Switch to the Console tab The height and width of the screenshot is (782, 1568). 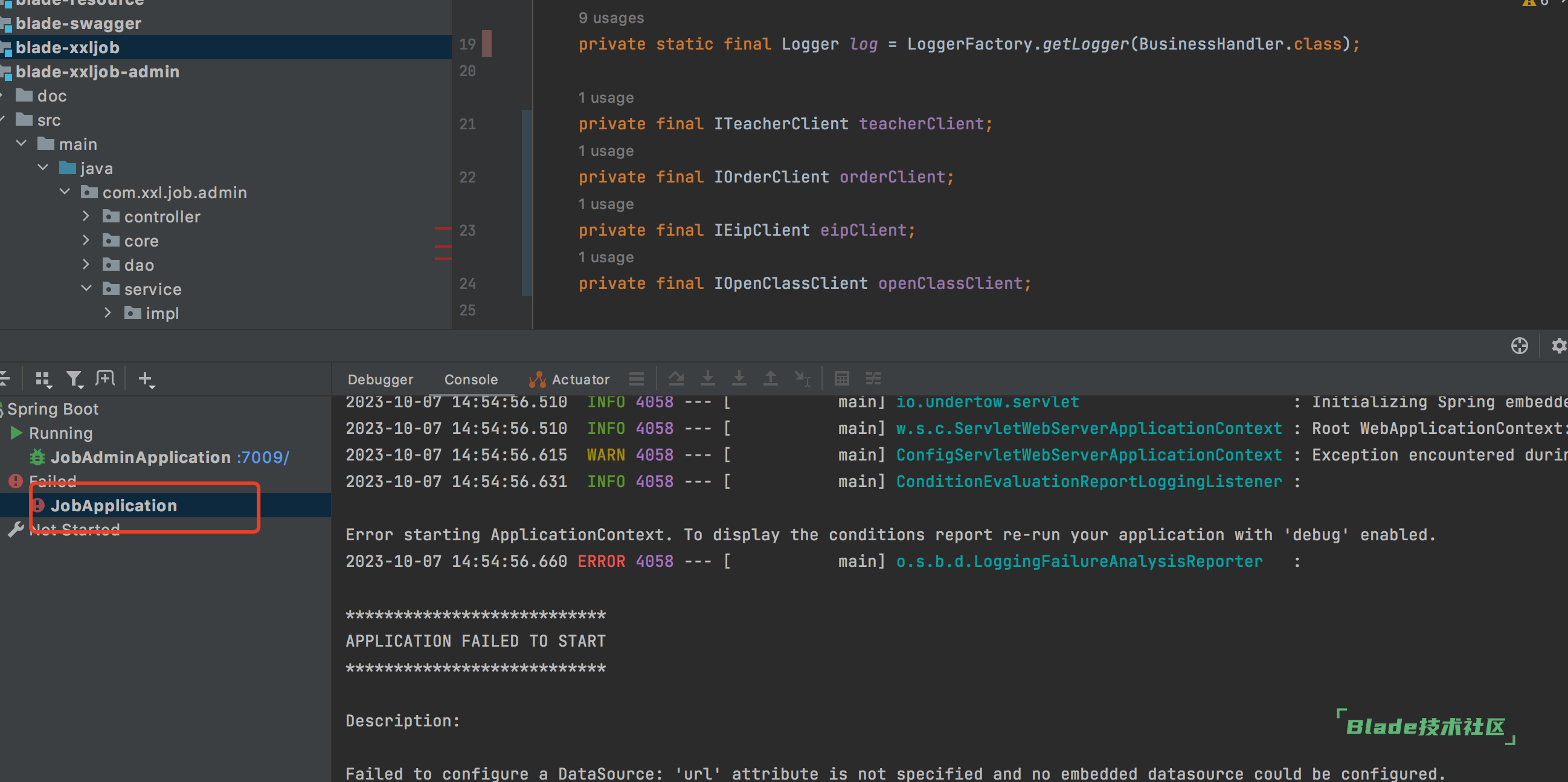(x=471, y=380)
